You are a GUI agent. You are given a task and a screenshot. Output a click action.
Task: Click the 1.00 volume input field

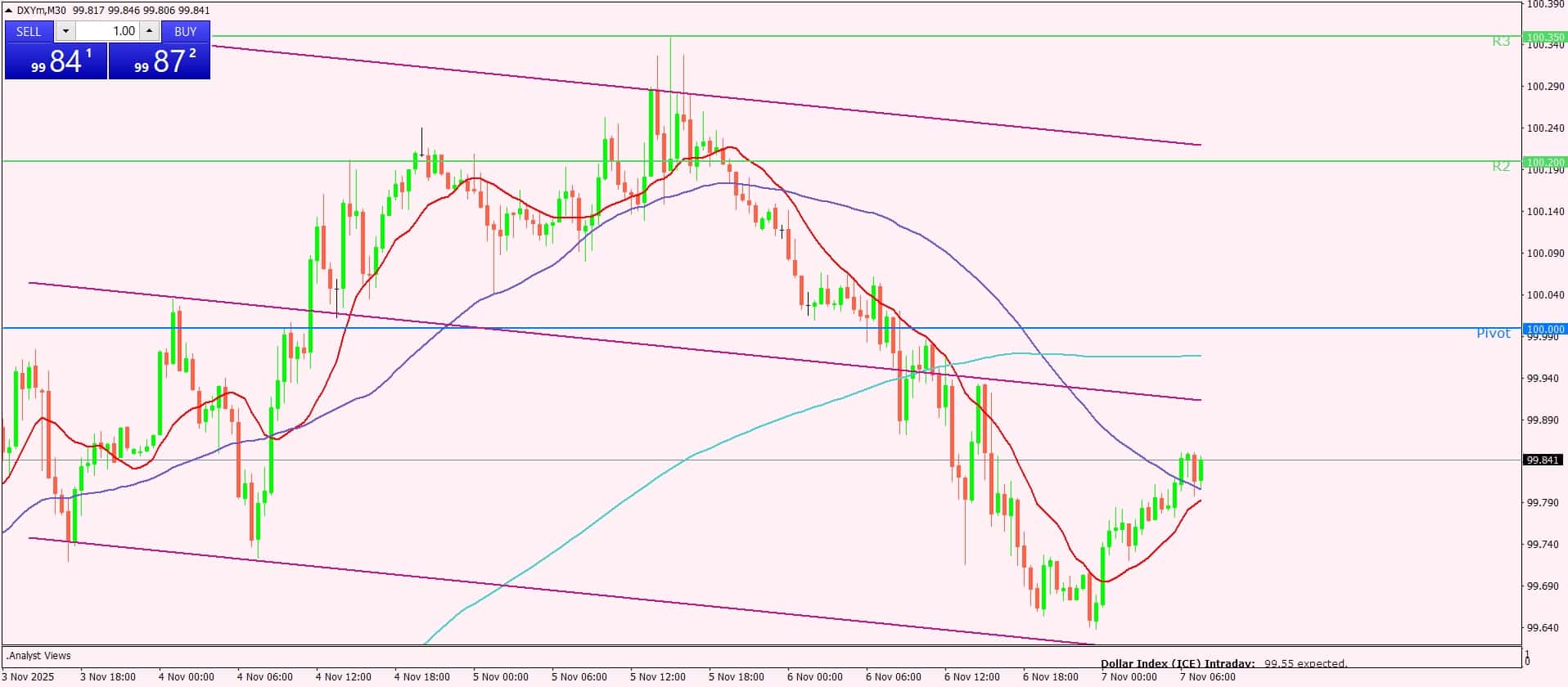click(109, 32)
